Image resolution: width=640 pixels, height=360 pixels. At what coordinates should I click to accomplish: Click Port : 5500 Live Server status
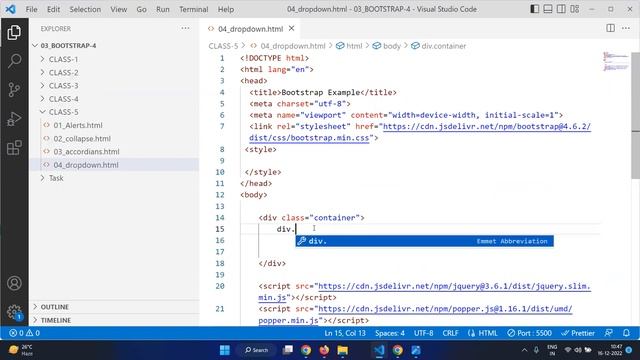[529, 333]
